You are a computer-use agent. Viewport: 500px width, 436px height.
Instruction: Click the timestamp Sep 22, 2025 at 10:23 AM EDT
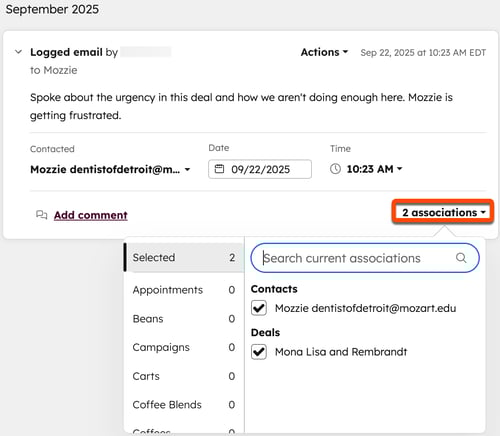click(x=423, y=53)
